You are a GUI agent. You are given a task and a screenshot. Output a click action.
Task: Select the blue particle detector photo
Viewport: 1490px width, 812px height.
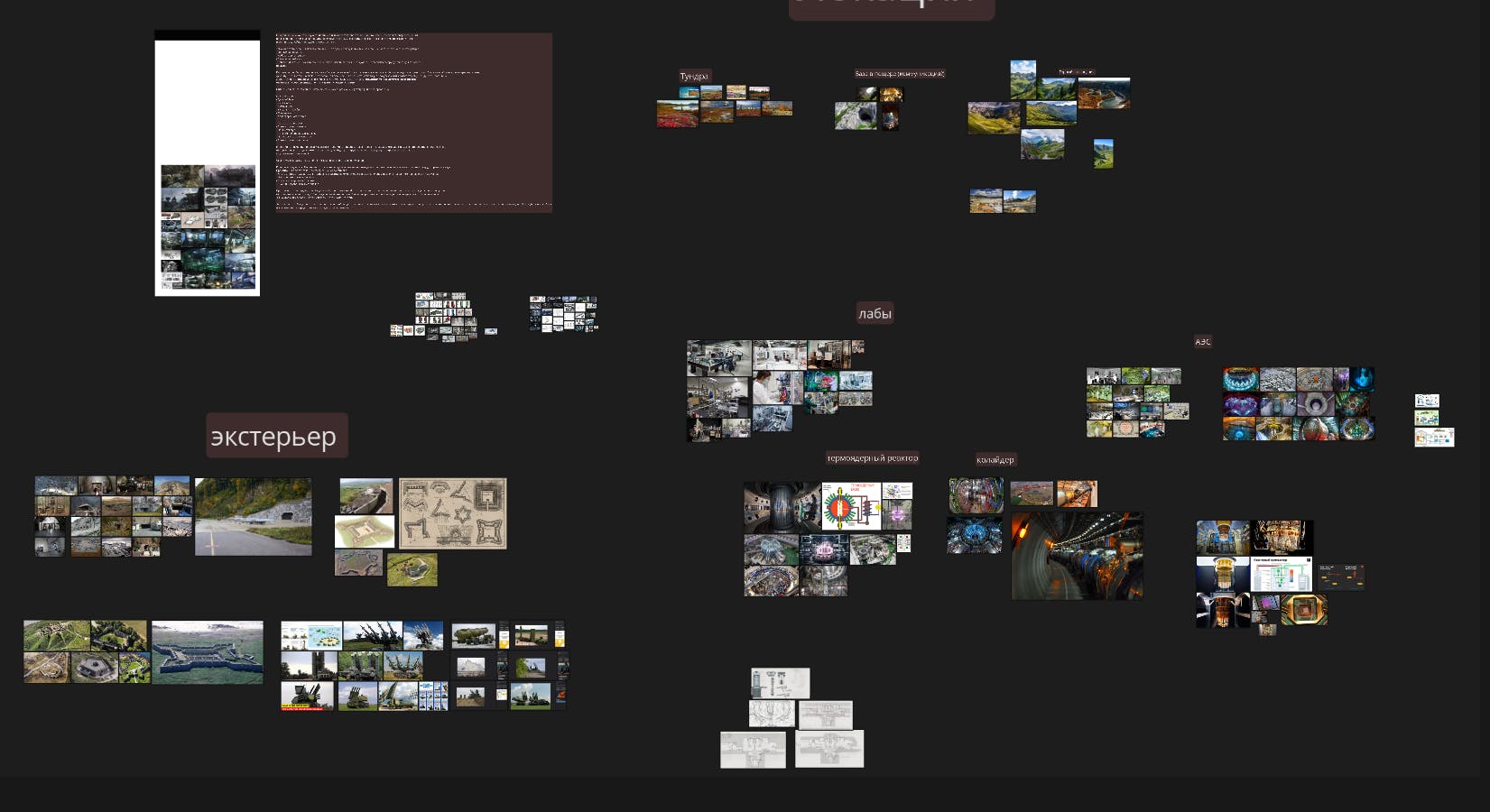tap(974, 535)
